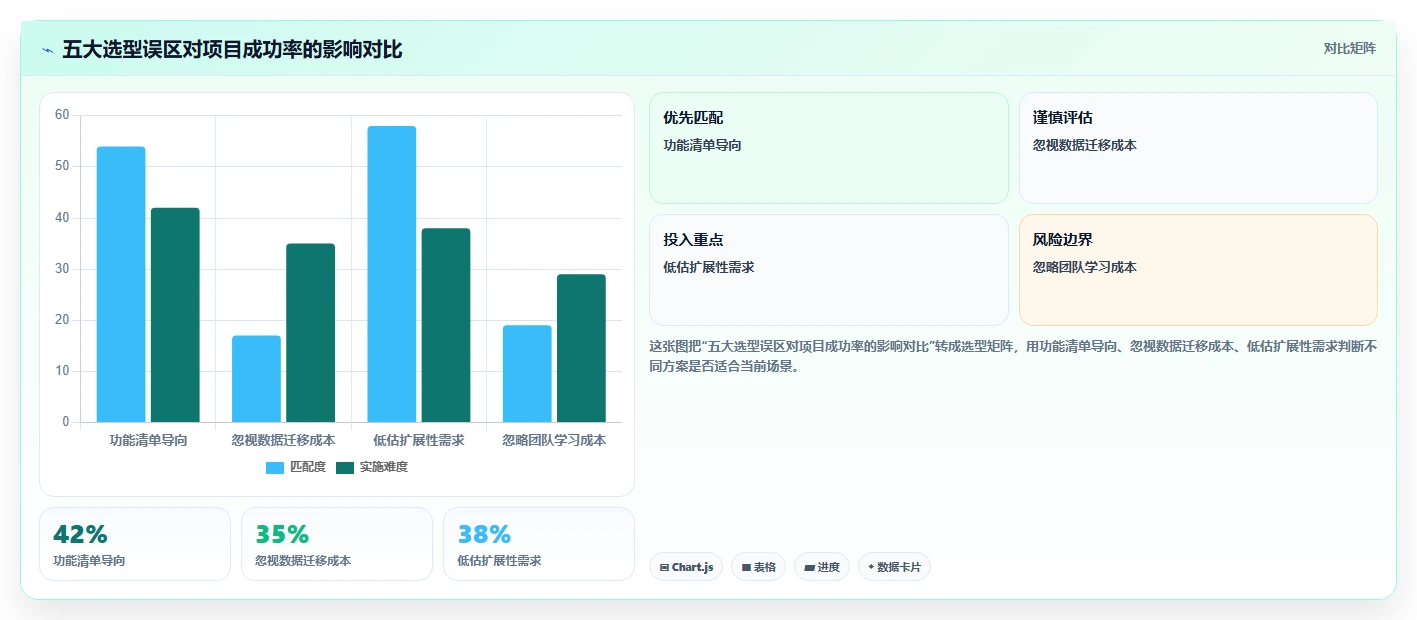Open the 风险边界 matrix card
The height and width of the screenshot is (620, 1417).
click(1198, 270)
